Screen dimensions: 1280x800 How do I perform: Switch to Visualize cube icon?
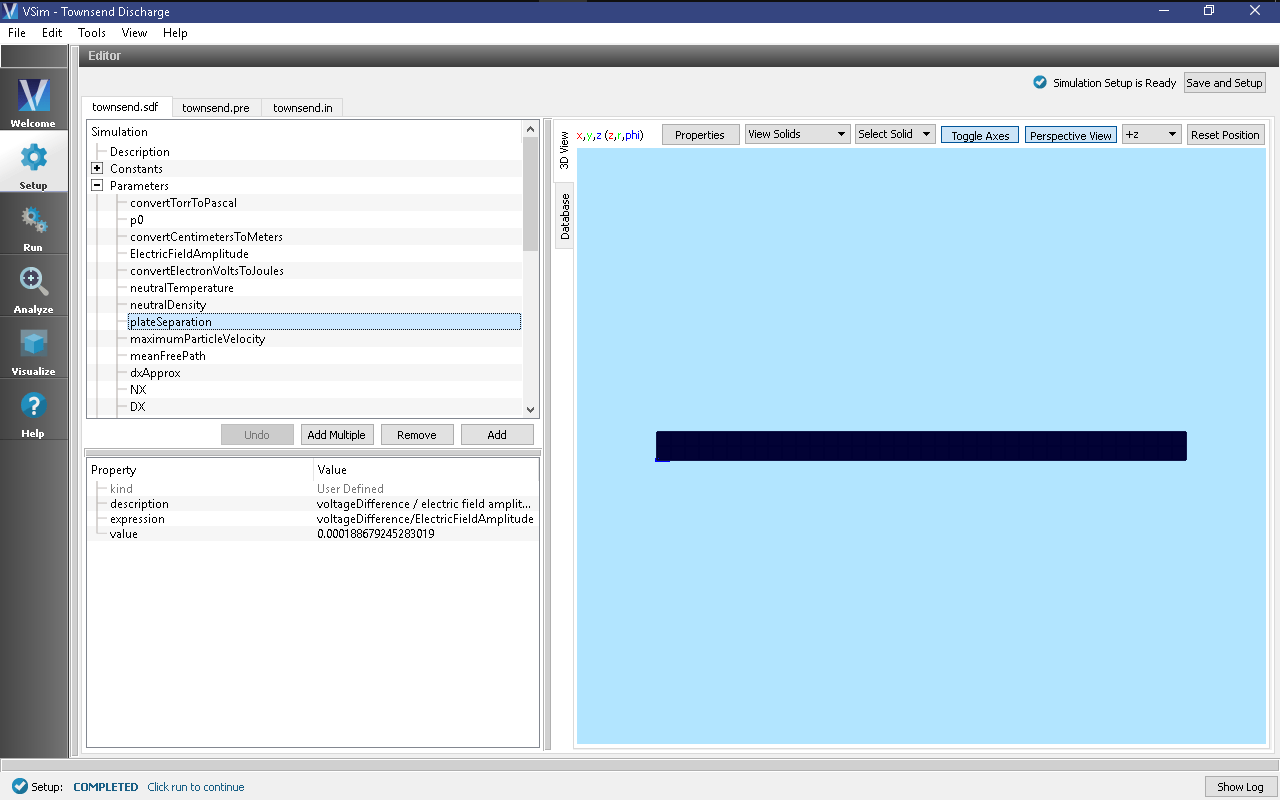33,346
